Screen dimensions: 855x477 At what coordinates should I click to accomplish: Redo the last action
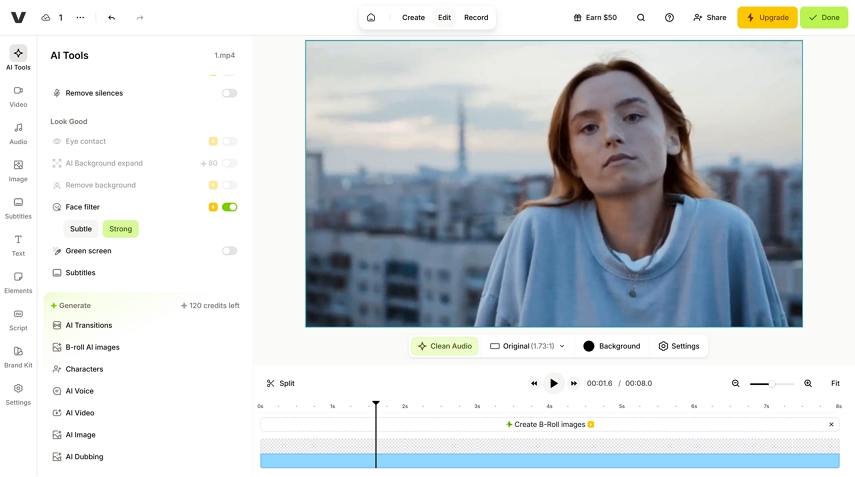pyautogui.click(x=140, y=17)
